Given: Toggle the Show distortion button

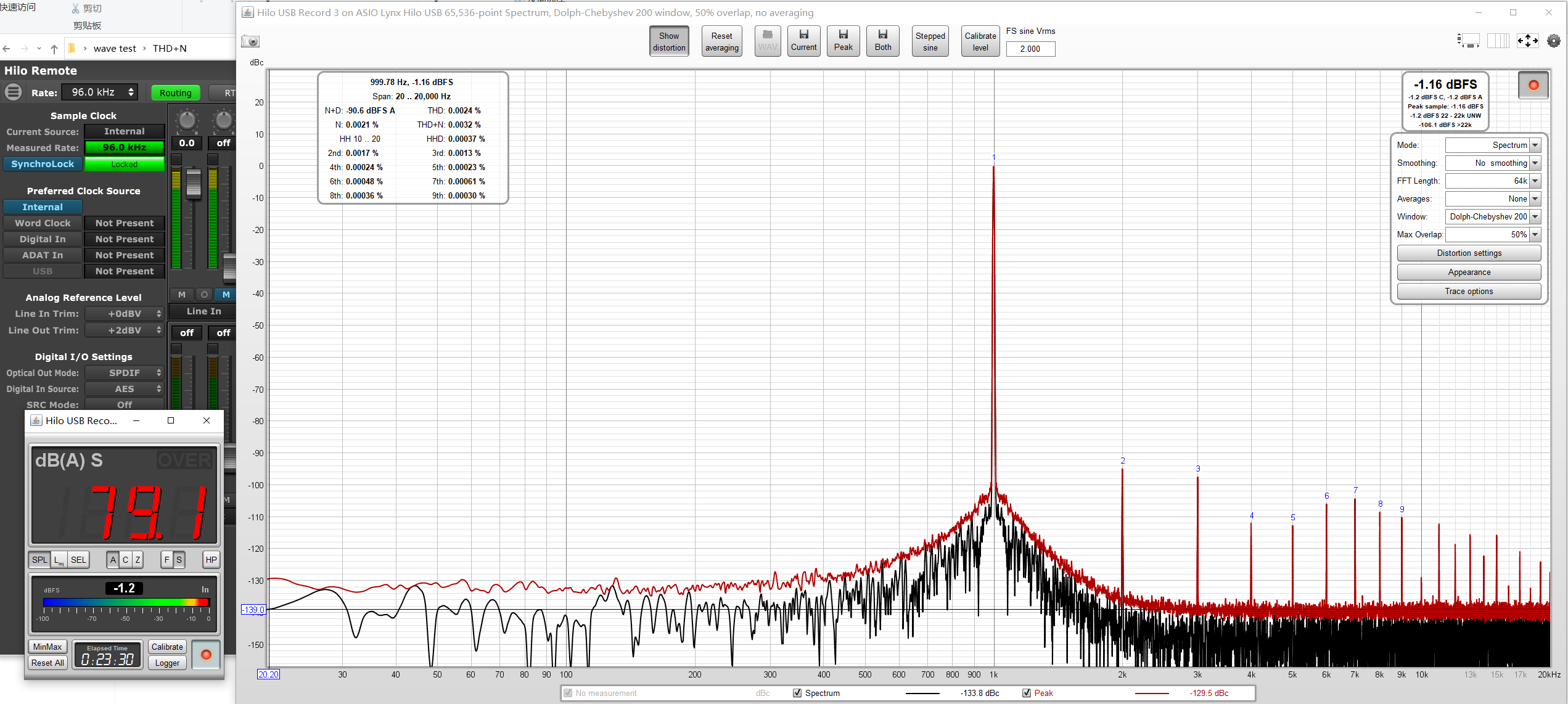Looking at the screenshot, I should [669, 41].
